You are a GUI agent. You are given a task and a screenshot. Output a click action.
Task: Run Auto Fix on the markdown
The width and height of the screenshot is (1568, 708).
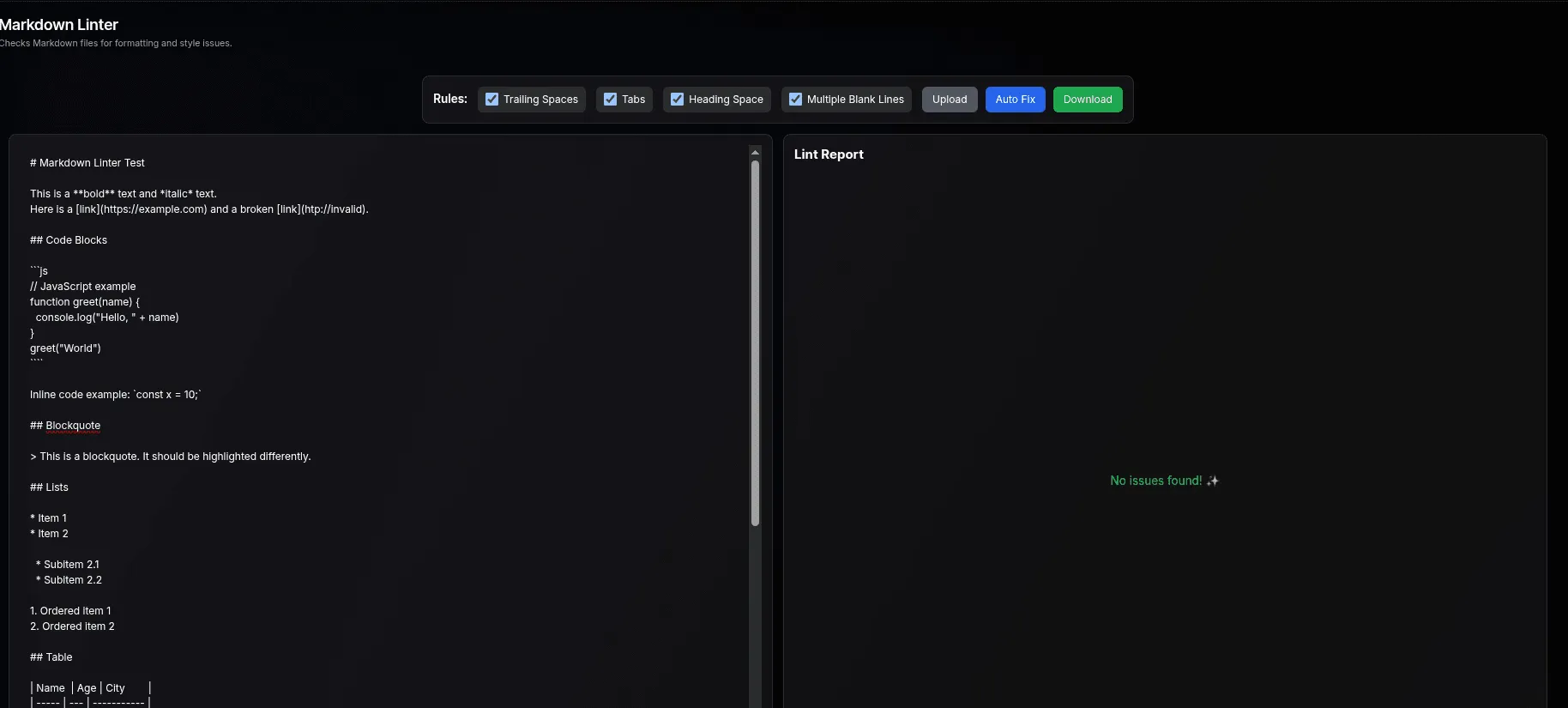[x=1015, y=100]
